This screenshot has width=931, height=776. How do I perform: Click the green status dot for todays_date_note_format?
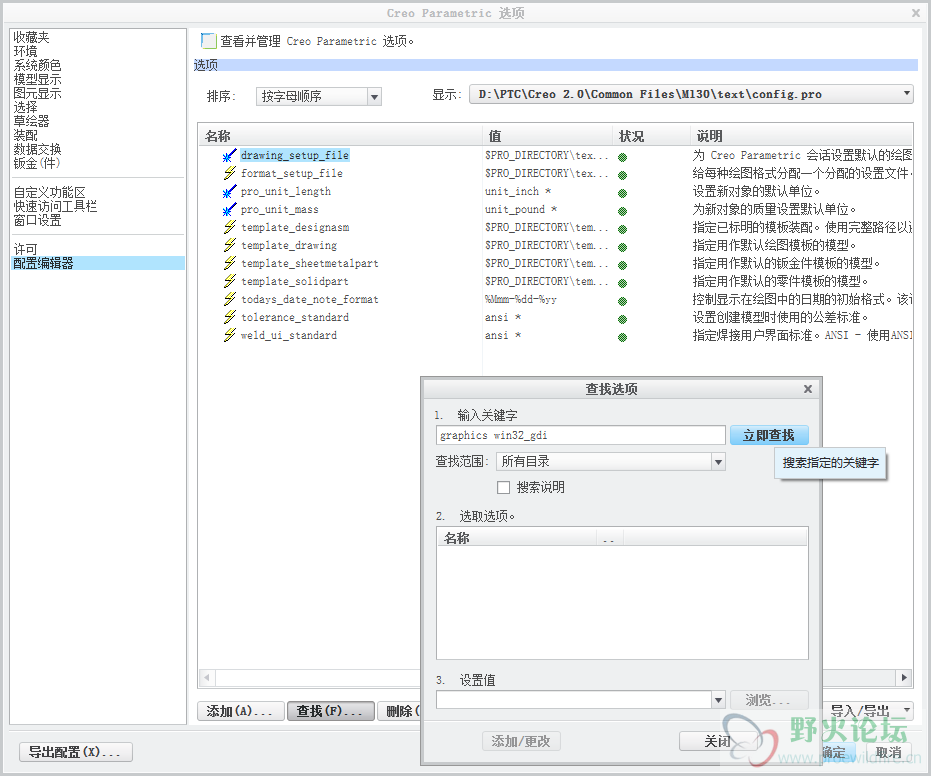(x=622, y=301)
